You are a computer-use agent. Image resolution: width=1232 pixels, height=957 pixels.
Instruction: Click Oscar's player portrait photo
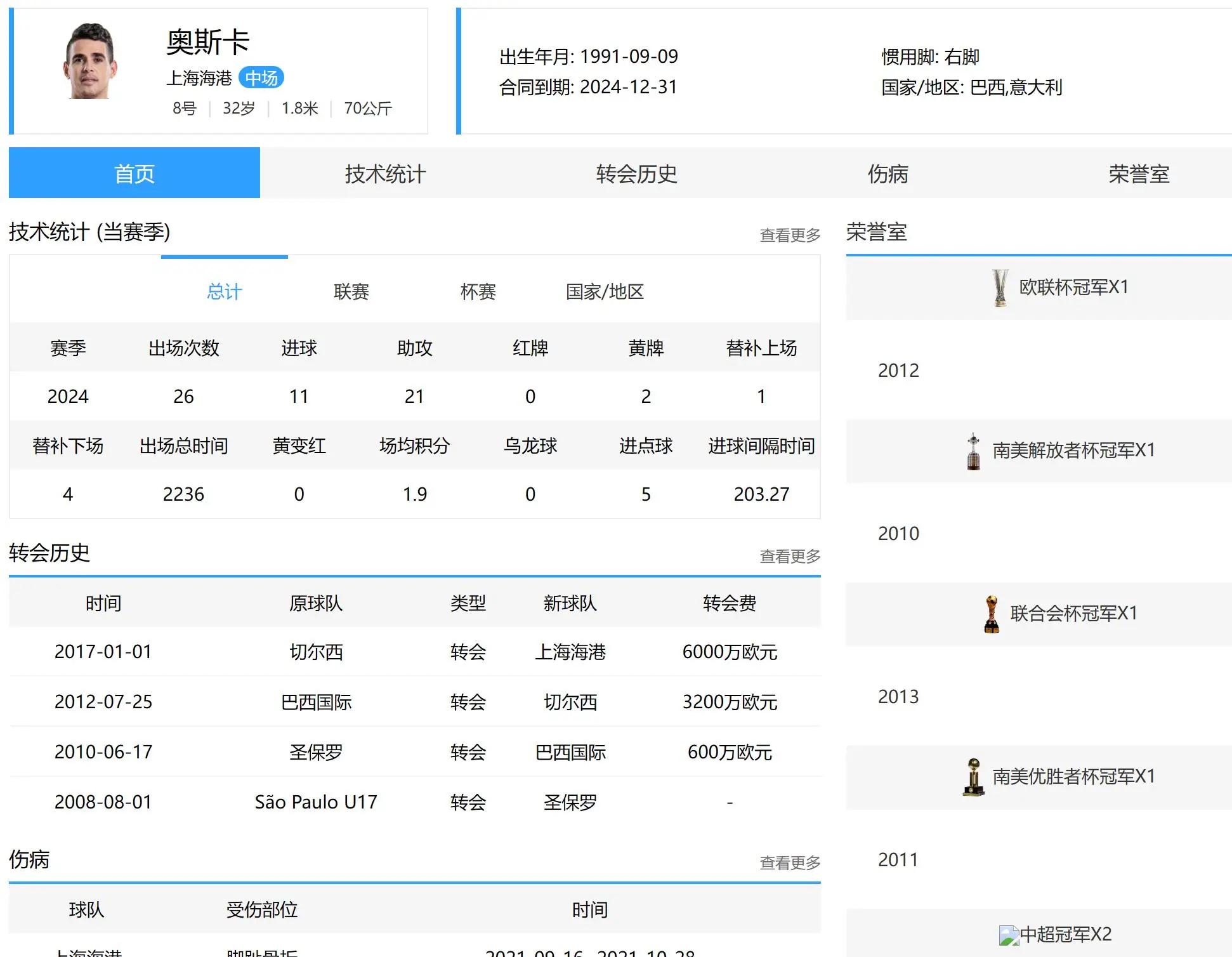[91, 62]
